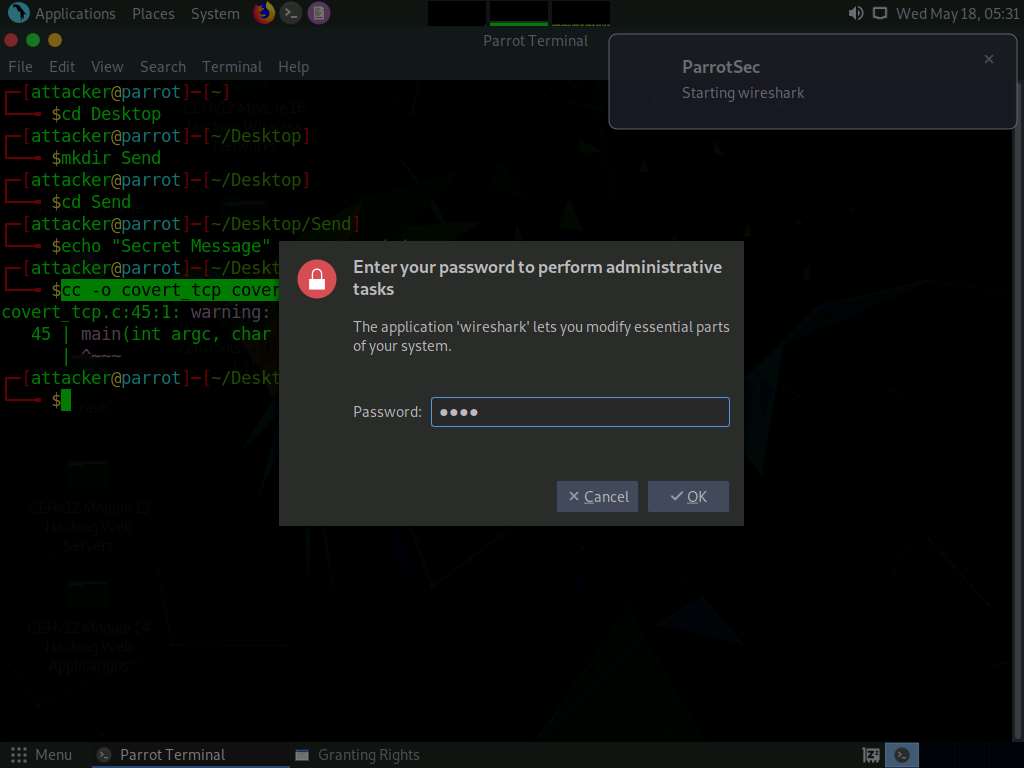The image size is (1024, 768).
Task: Open the terminal's Edit menu
Action: 62,67
